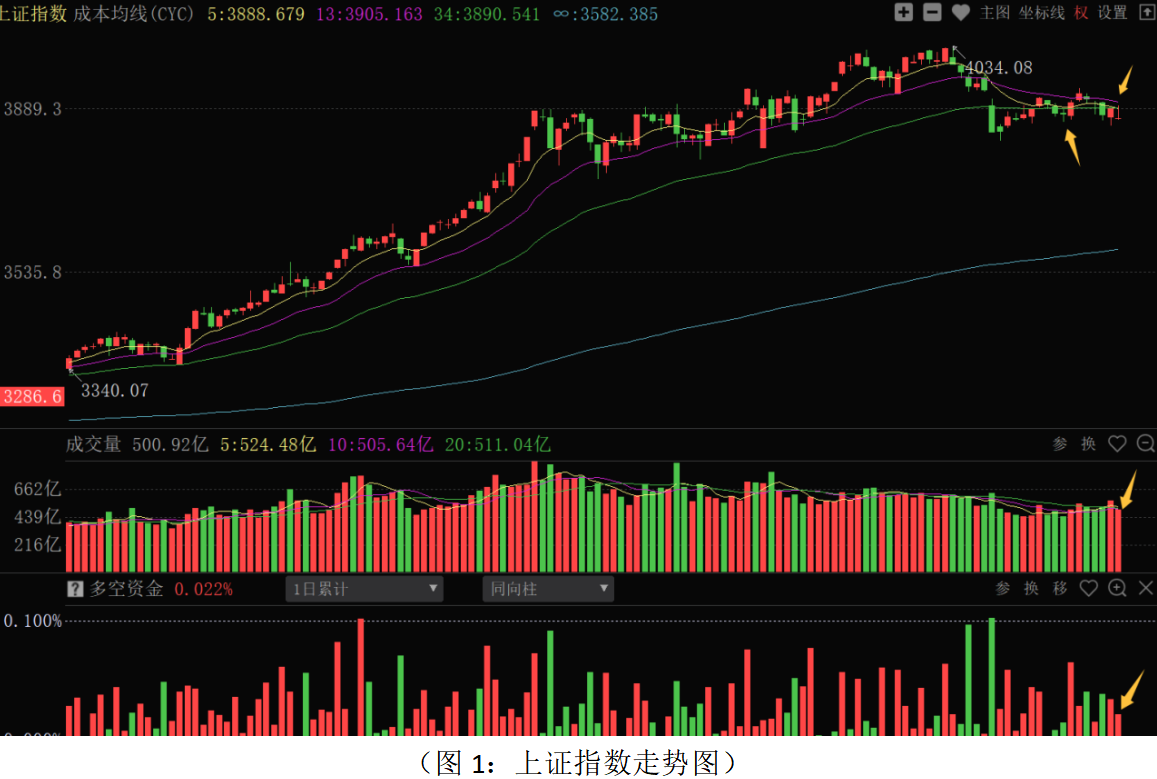Open the 设置 settings menu
This screenshot has height=779, width=1157.
point(1112,12)
